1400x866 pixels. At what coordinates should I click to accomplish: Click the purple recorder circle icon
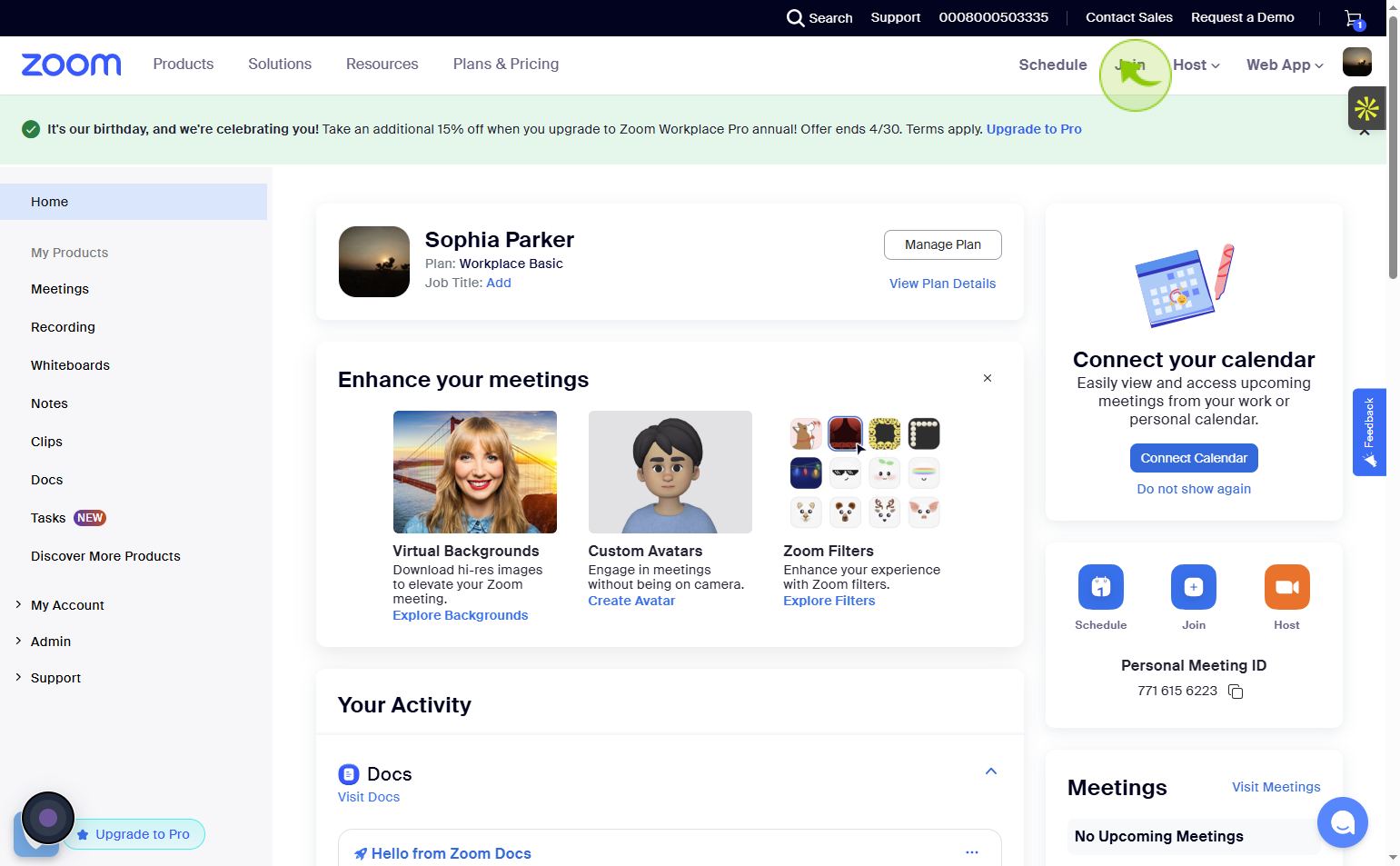(x=48, y=818)
